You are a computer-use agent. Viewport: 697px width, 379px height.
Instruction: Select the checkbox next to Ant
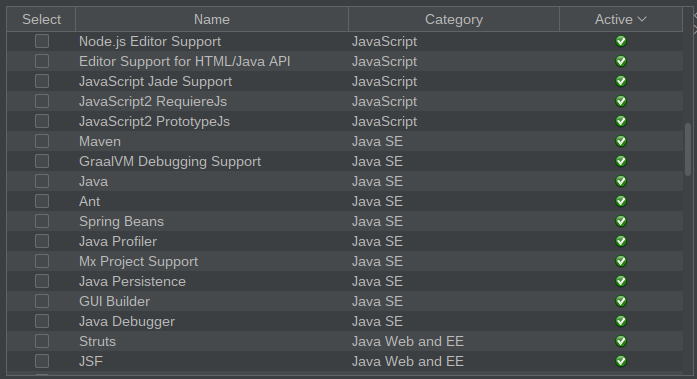[42, 201]
